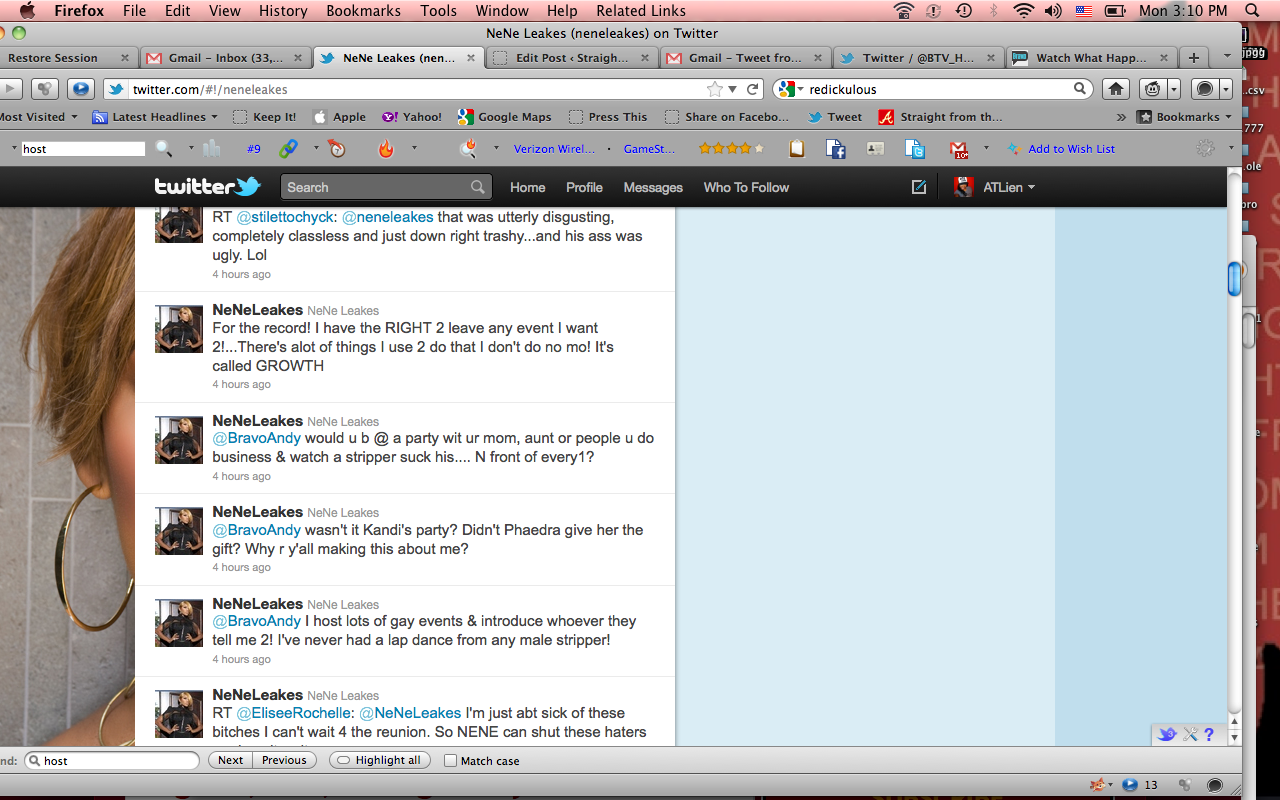The height and width of the screenshot is (800, 1280).
Task: Click the compose new tweet icon
Action: pos(918,187)
